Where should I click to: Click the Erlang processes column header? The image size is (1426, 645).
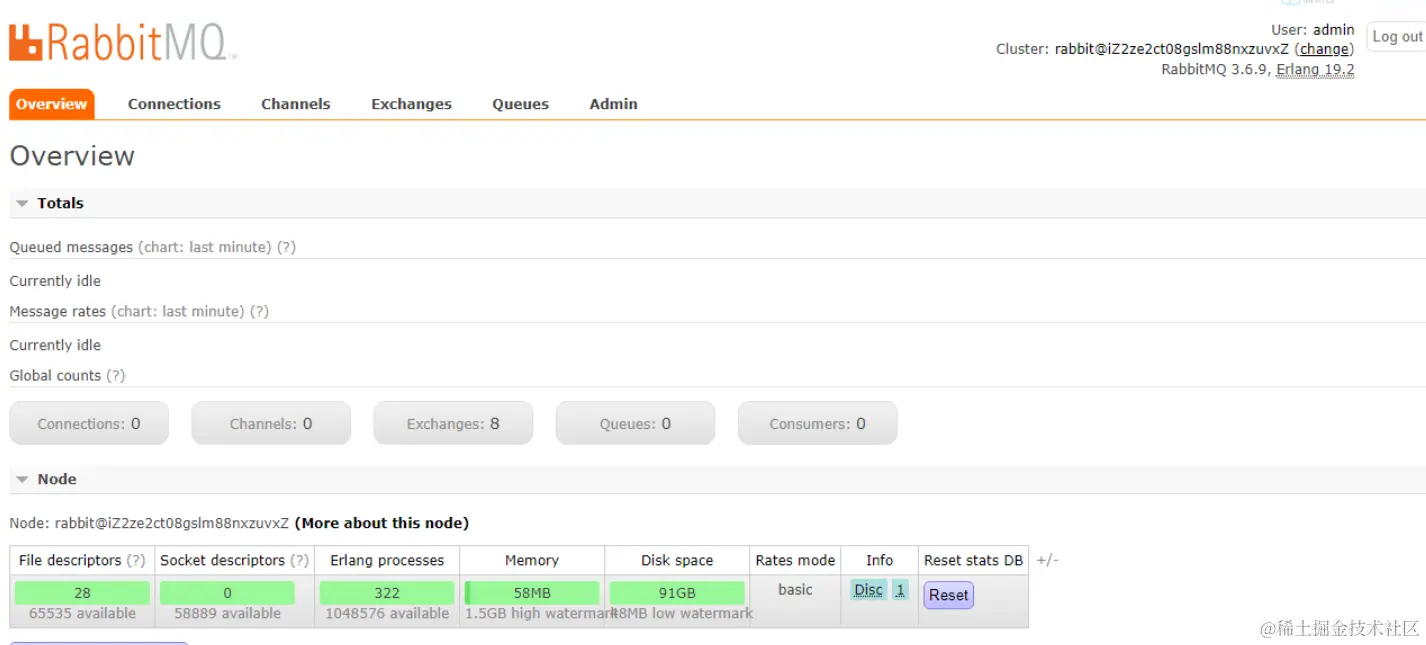(387, 560)
